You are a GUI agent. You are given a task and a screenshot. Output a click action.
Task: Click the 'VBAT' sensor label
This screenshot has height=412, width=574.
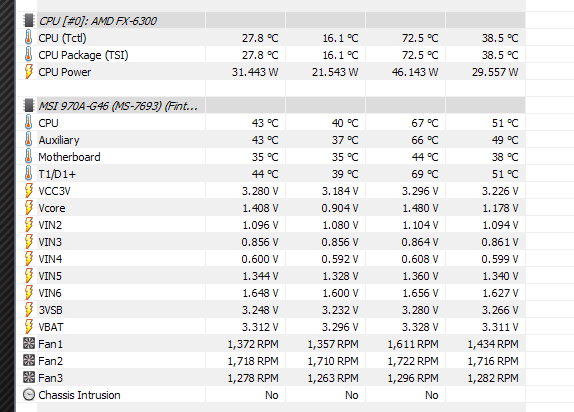point(51,327)
